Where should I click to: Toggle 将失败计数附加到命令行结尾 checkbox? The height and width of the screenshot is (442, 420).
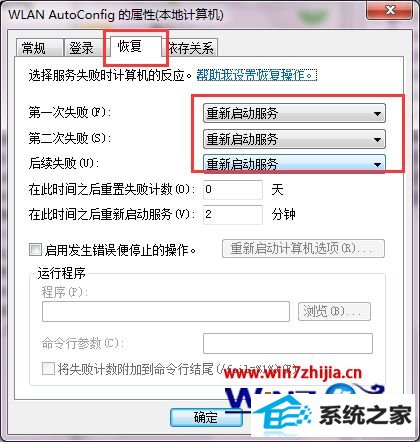[48, 369]
